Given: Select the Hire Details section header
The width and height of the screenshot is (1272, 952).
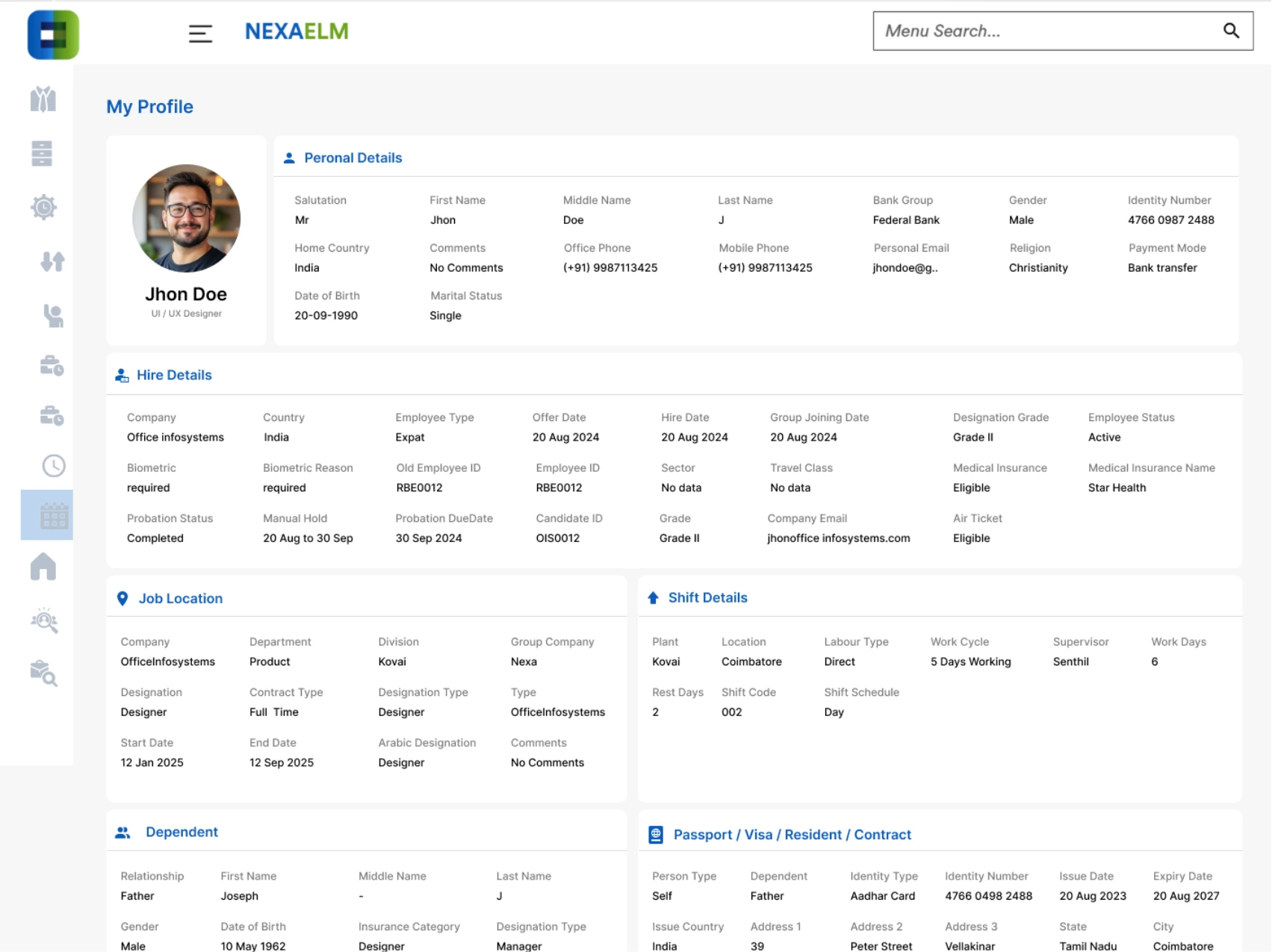Looking at the screenshot, I should point(174,375).
